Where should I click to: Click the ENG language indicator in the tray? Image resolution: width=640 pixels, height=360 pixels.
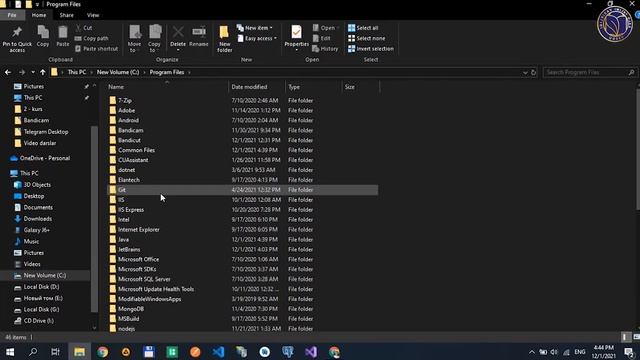(x=580, y=352)
